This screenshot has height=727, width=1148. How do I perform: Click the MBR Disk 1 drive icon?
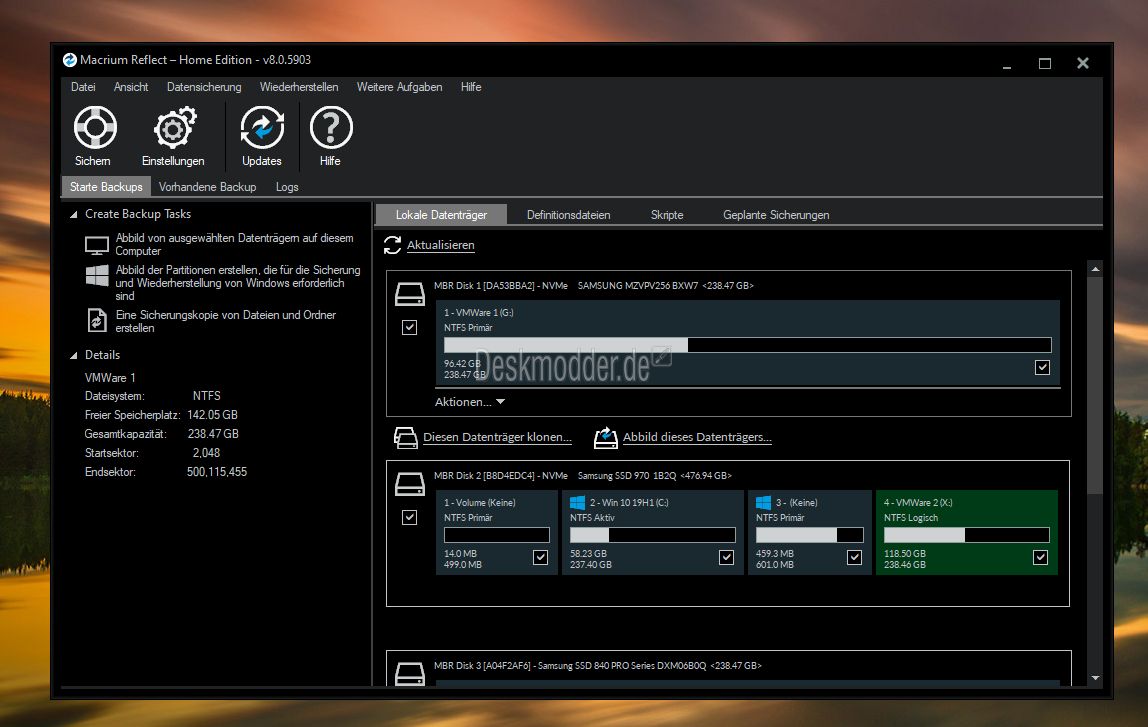coord(409,294)
